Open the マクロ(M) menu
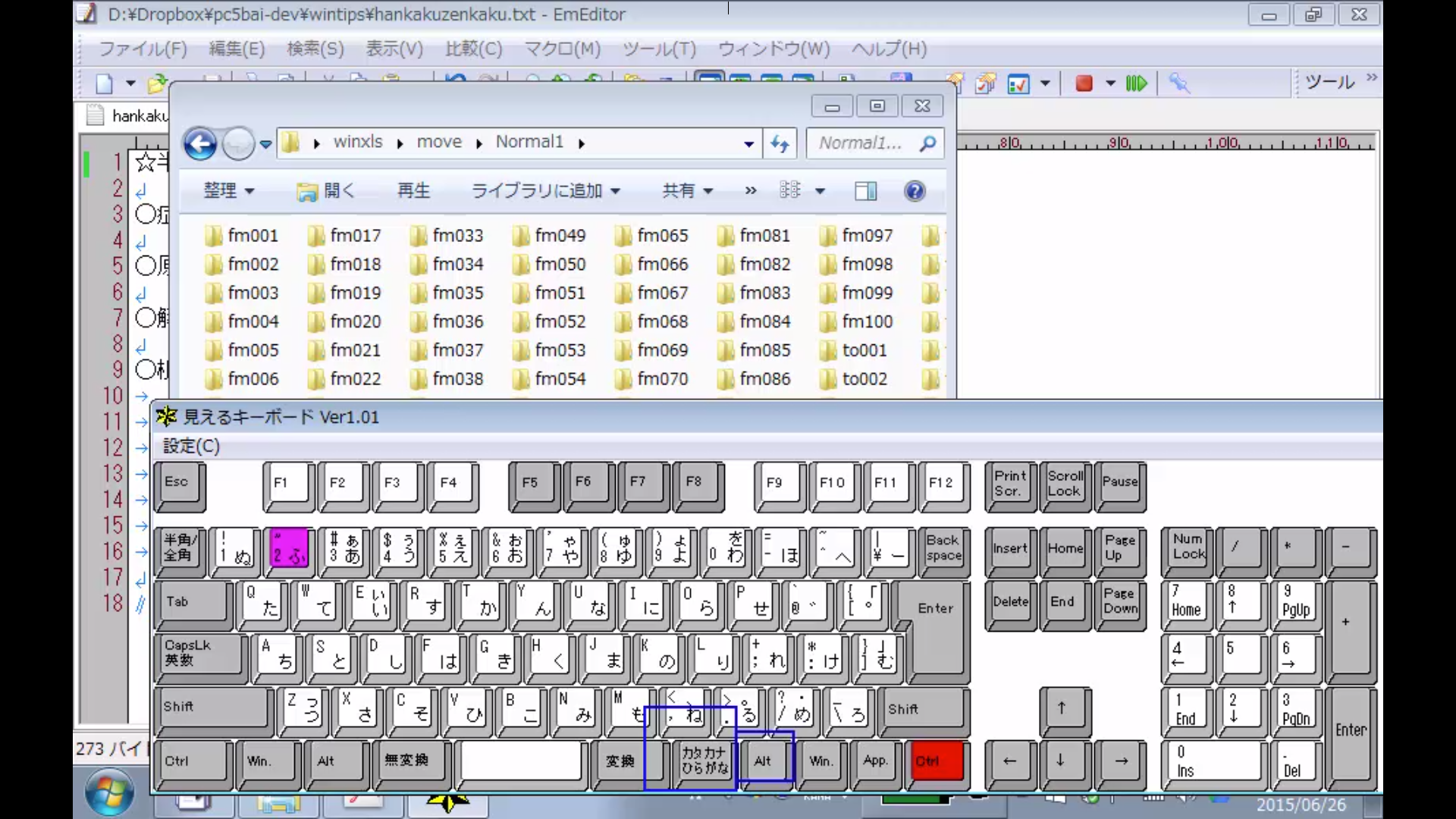Viewport: 1456px width, 819px height. pyautogui.click(x=562, y=49)
